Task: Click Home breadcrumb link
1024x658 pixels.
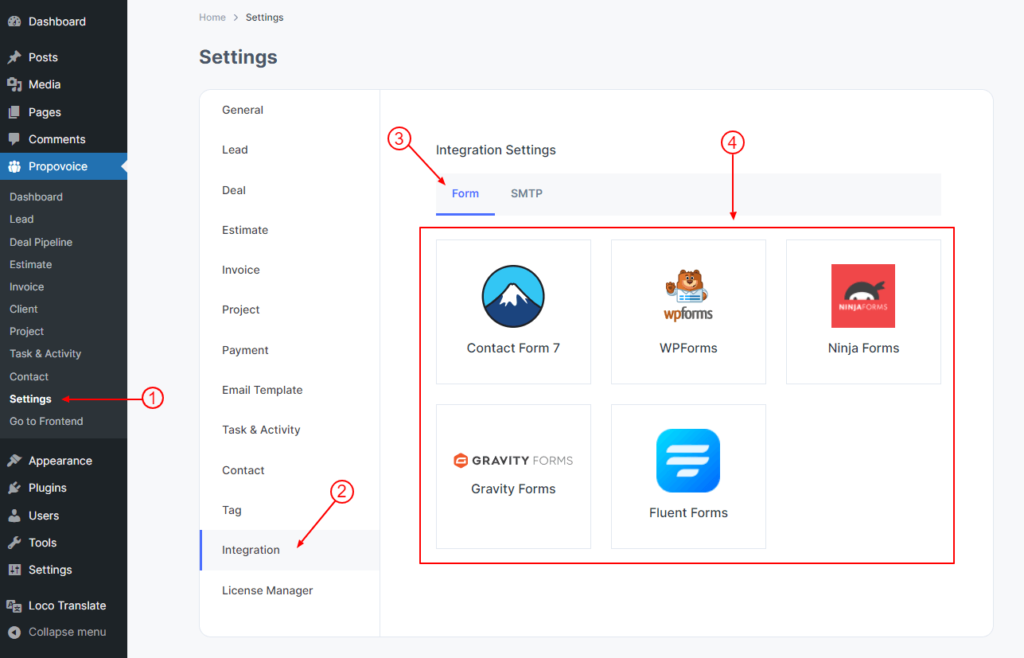Action: click(212, 17)
